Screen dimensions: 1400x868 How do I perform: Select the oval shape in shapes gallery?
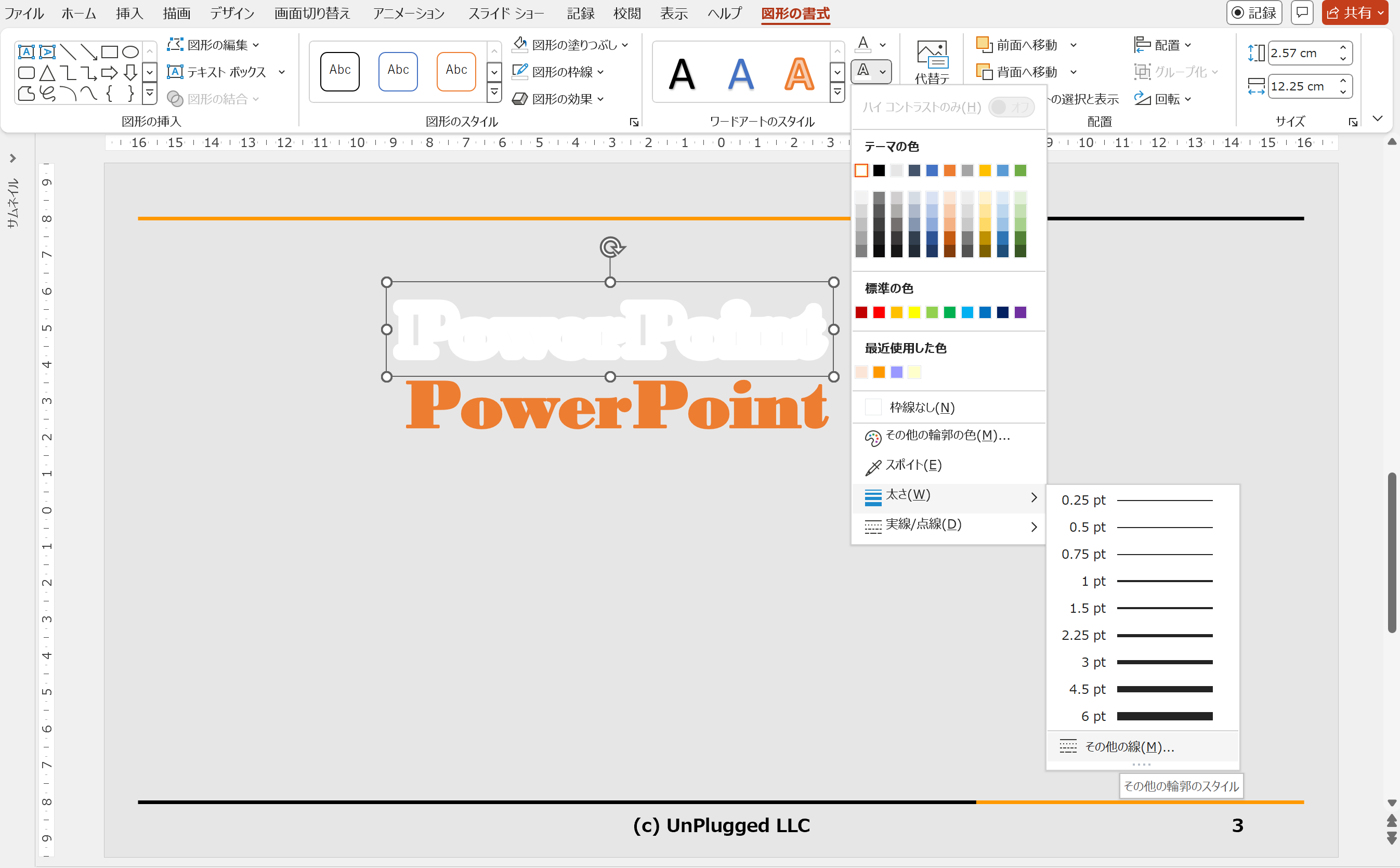(x=131, y=51)
